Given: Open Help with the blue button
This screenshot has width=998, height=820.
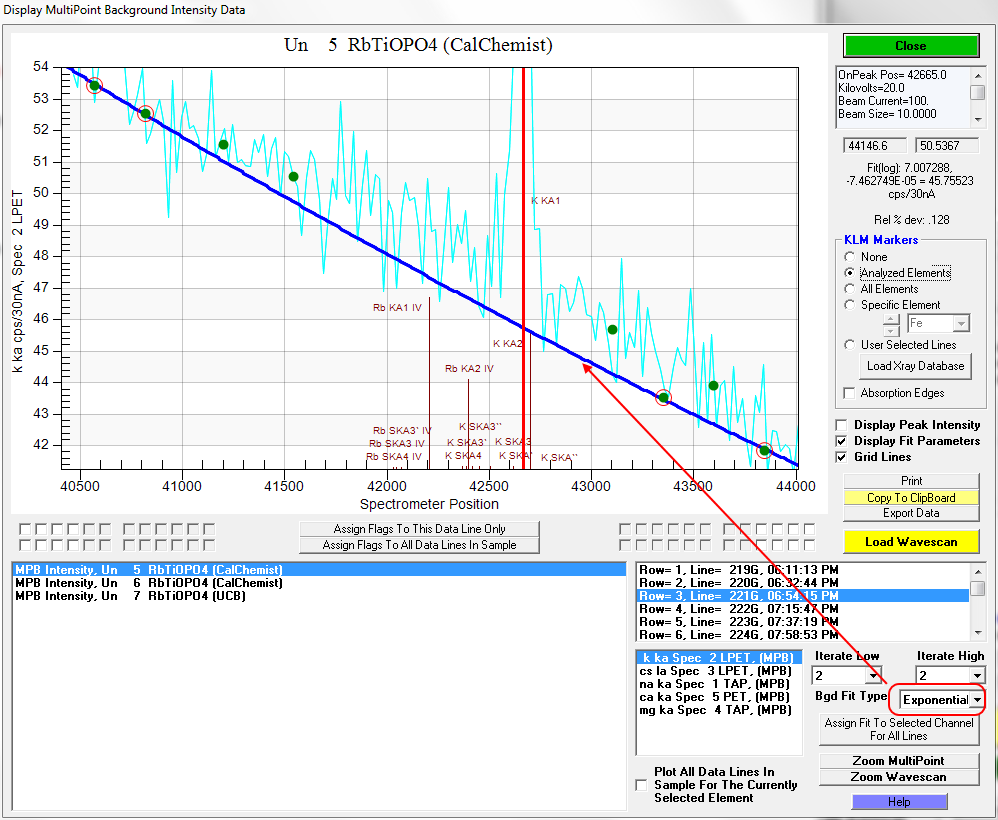Looking at the screenshot, I should (x=899, y=802).
